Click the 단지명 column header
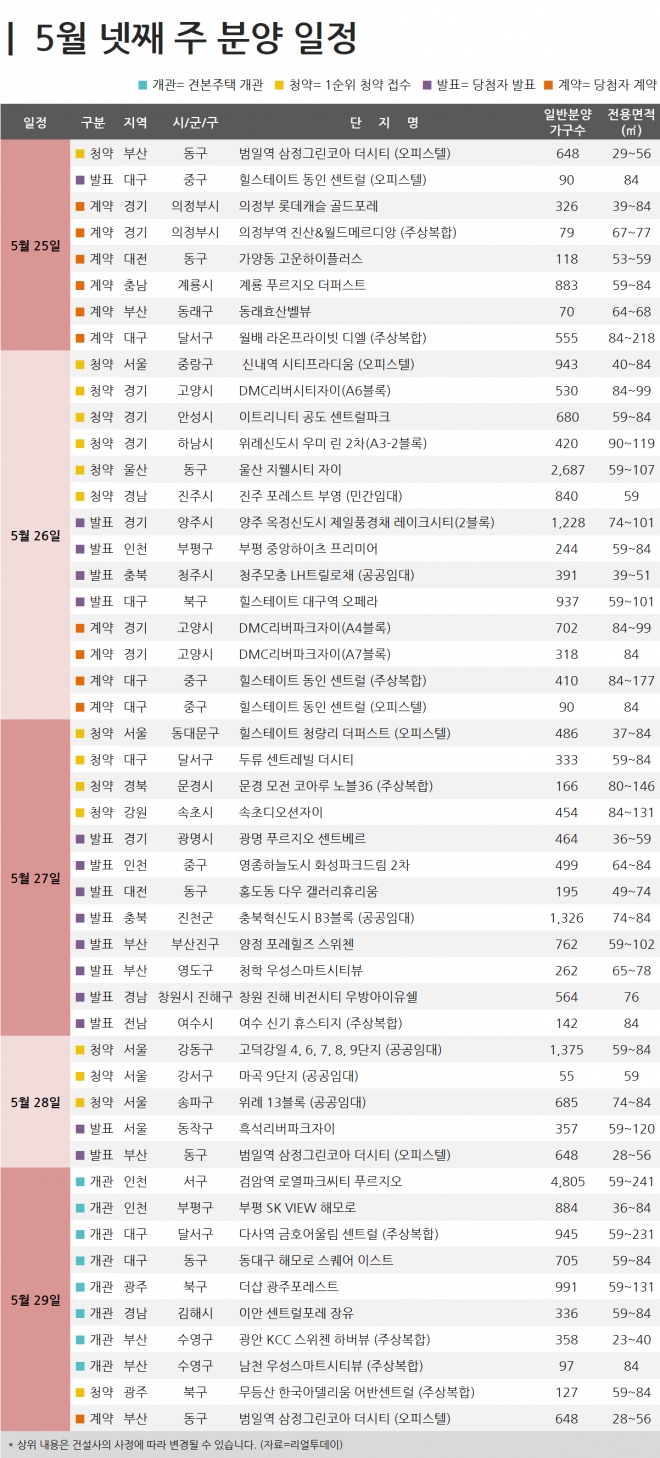Screen dimensions: 660x1458 point(384,122)
